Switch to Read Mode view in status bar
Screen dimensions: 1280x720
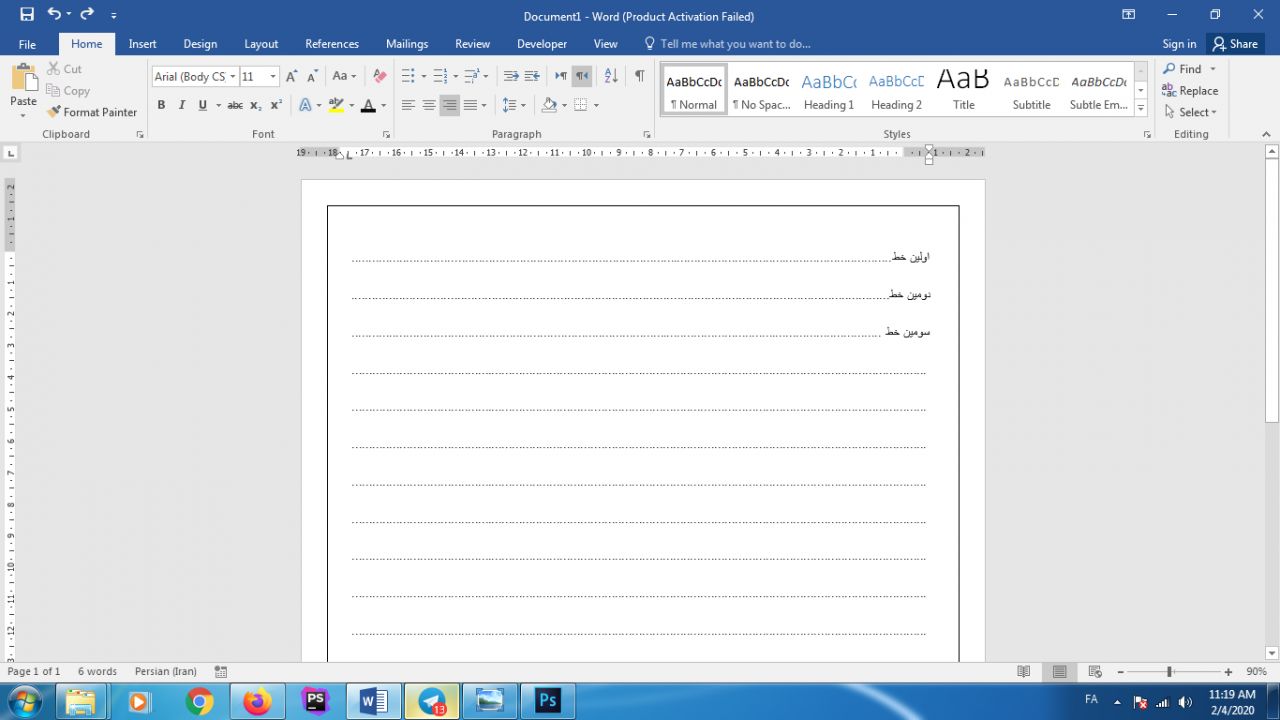tap(1023, 672)
